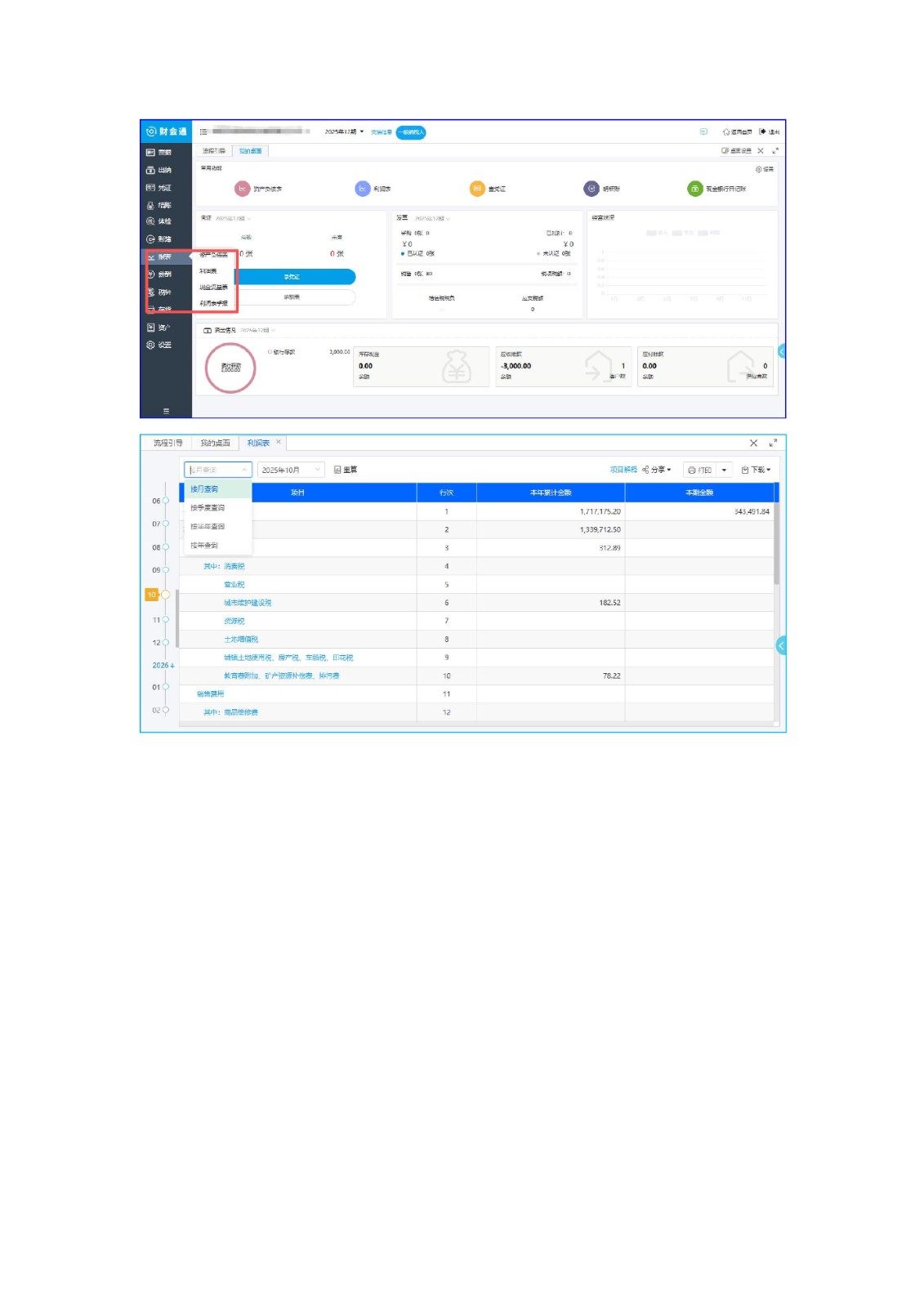Screen dimensions: 924x1307
Task: Click the 打印 print button
Action: pos(699,470)
